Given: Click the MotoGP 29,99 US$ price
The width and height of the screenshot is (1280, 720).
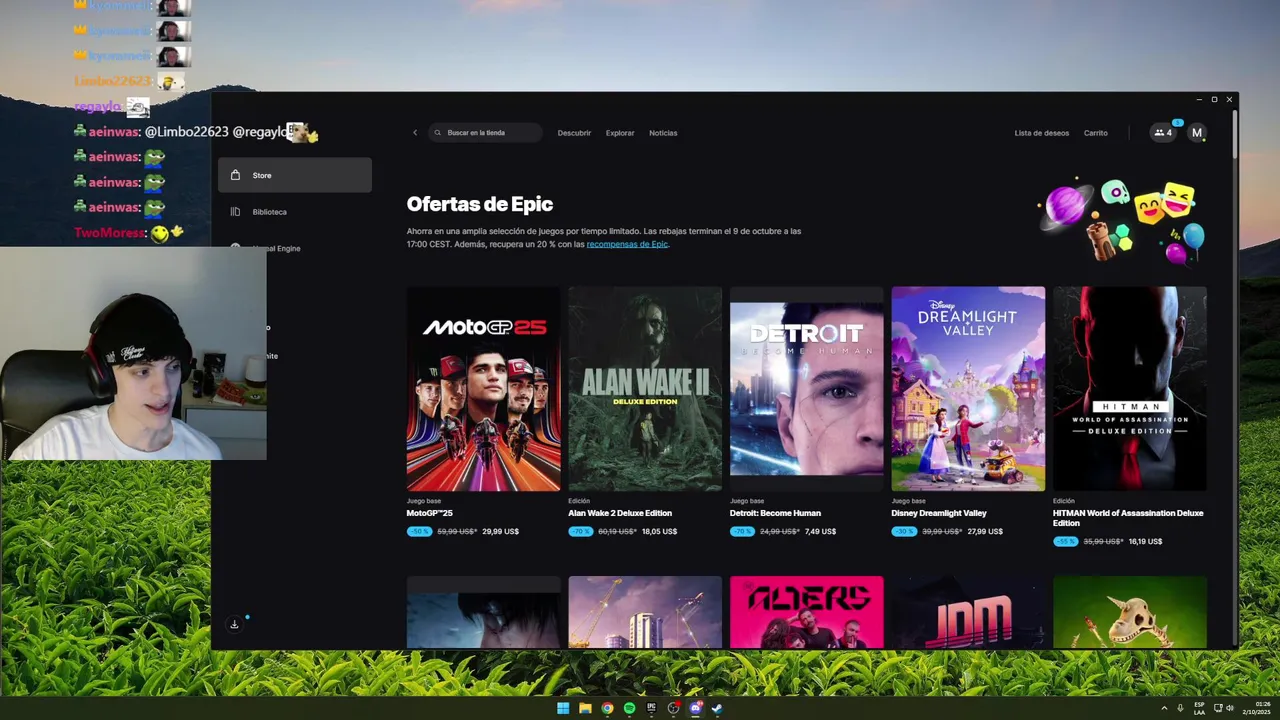Looking at the screenshot, I should point(501,532).
